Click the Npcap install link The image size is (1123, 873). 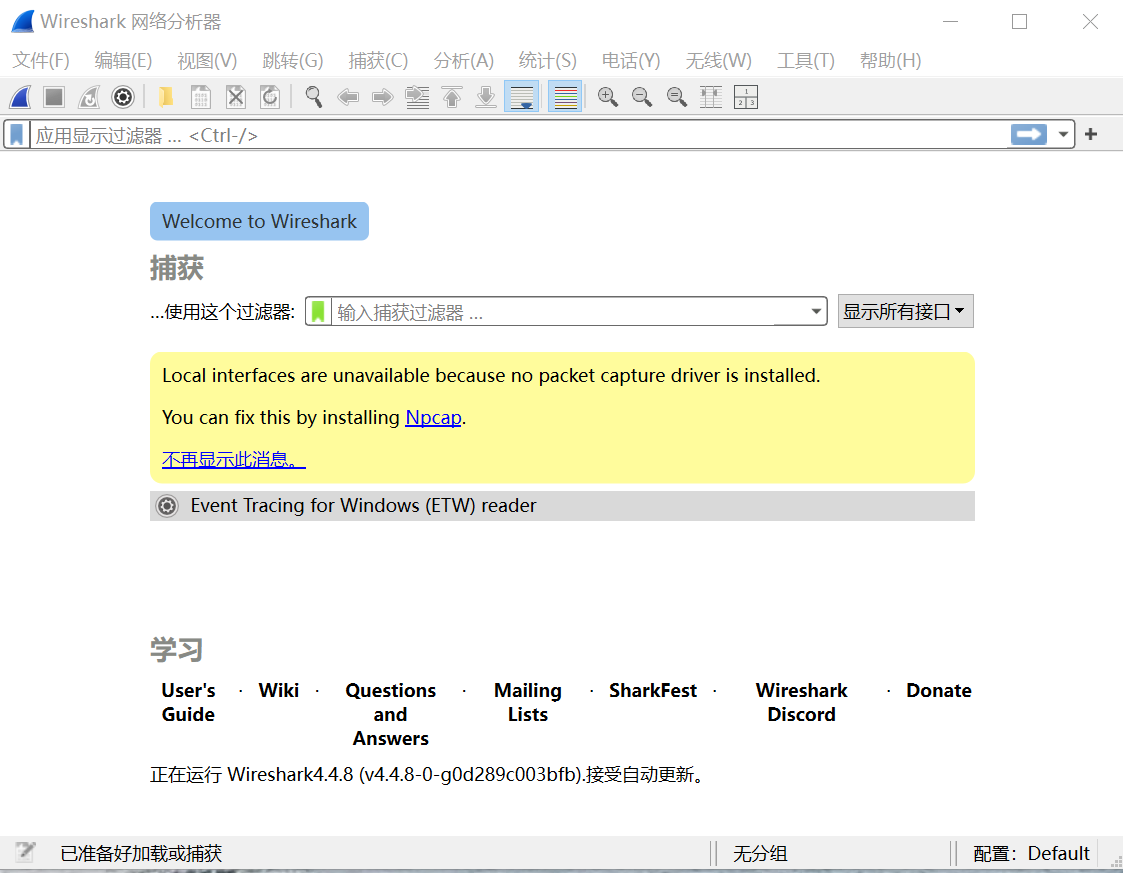pyautogui.click(x=433, y=417)
